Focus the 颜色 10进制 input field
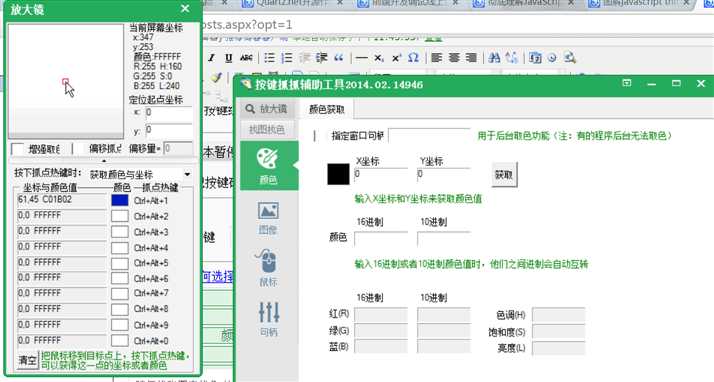 tap(444, 238)
